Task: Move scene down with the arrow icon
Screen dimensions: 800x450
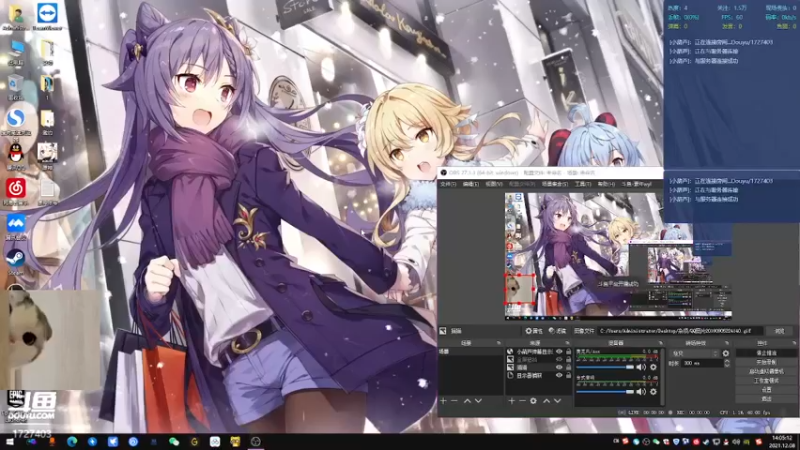Action: click(x=479, y=401)
